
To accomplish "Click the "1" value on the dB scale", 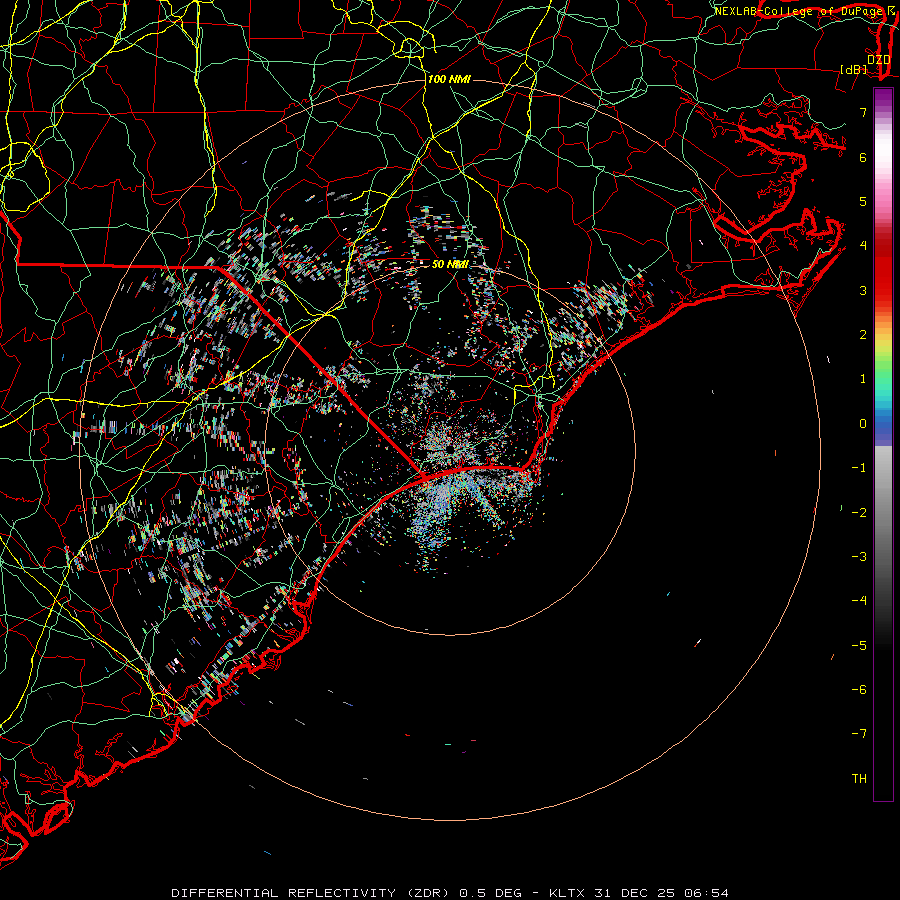I will tap(863, 379).
